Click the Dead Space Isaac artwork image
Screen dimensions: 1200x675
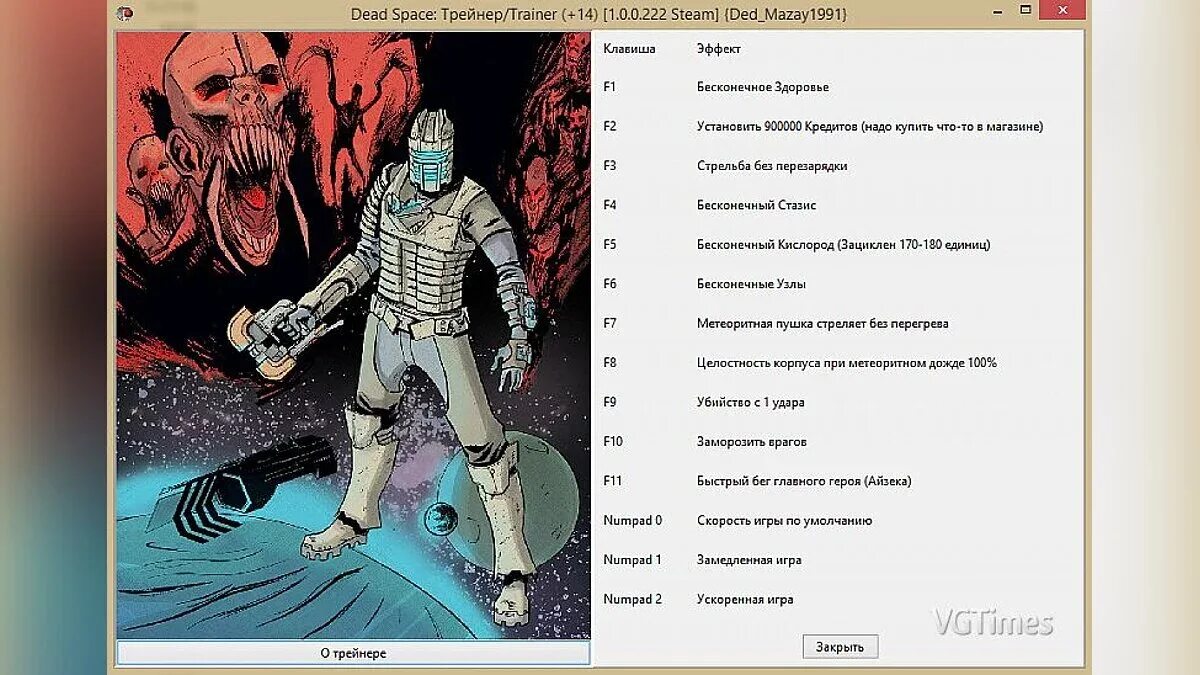353,335
